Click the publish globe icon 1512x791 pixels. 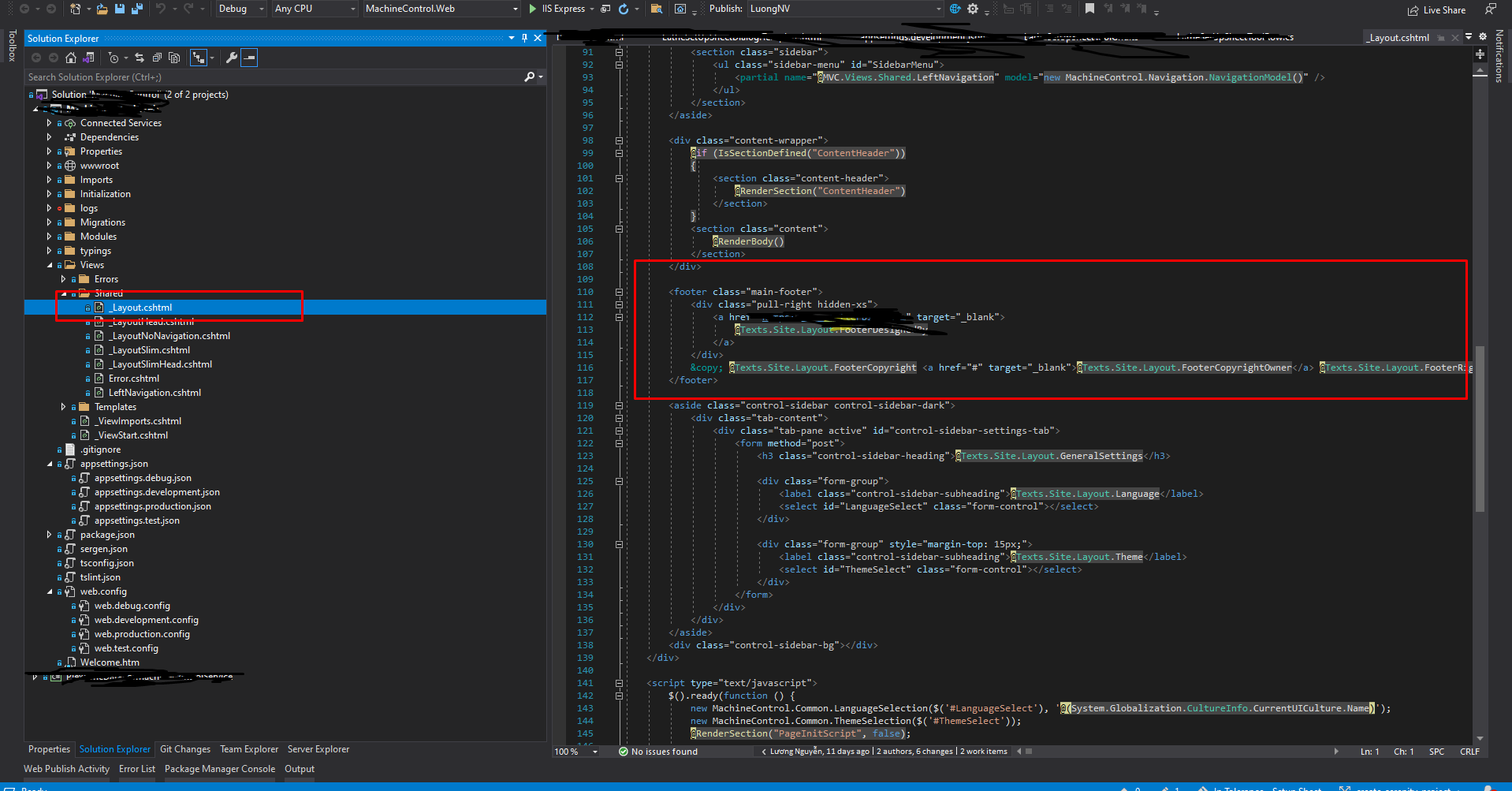[x=955, y=9]
